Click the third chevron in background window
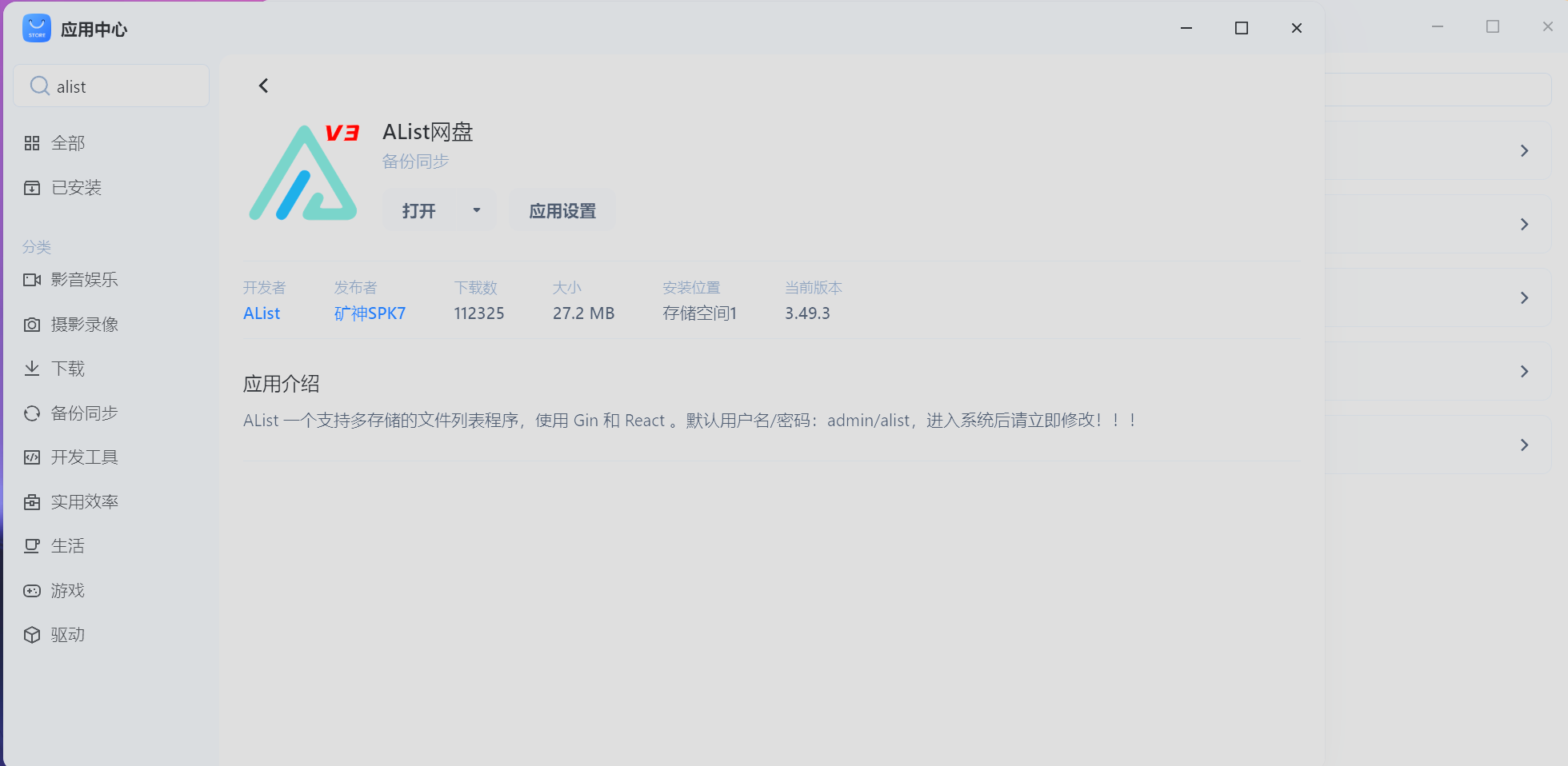 pyautogui.click(x=1524, y=298)
